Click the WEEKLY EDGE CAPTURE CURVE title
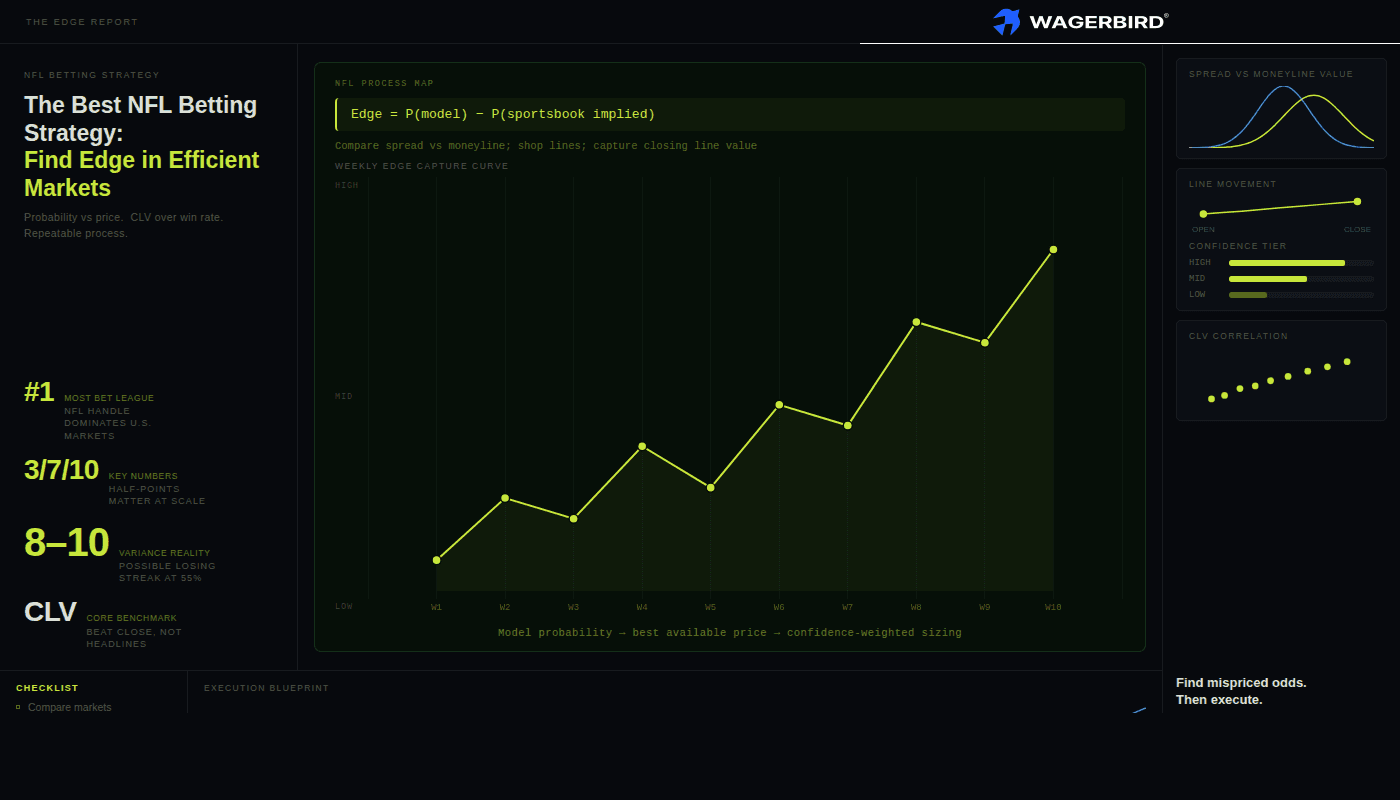 pos(422,166)
